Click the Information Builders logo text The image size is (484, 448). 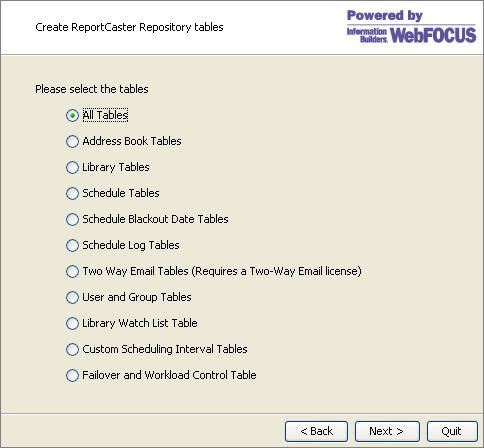(x=367, y=35)
